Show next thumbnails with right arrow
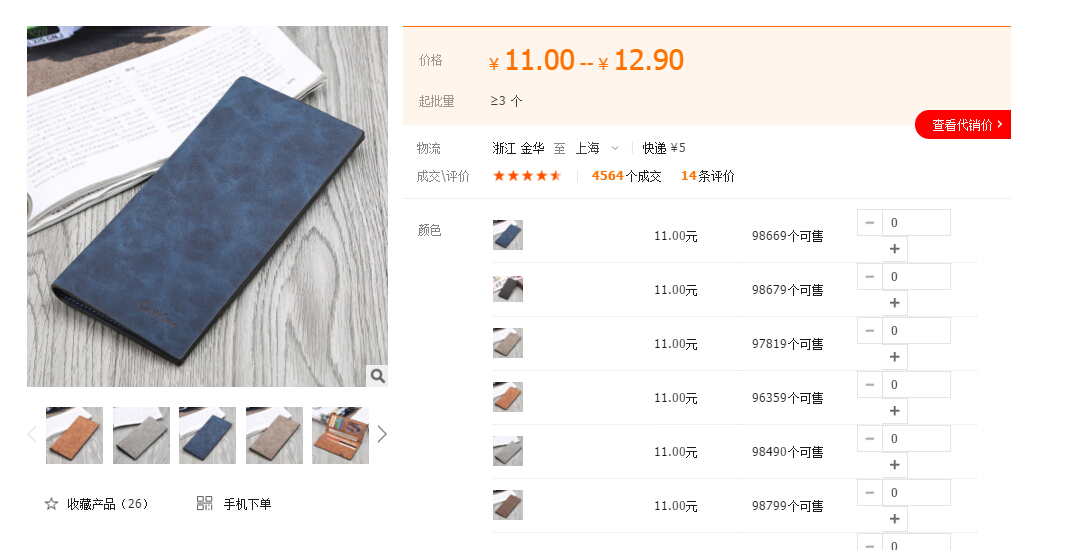The image size is (1086, 550). pos(382,434)
